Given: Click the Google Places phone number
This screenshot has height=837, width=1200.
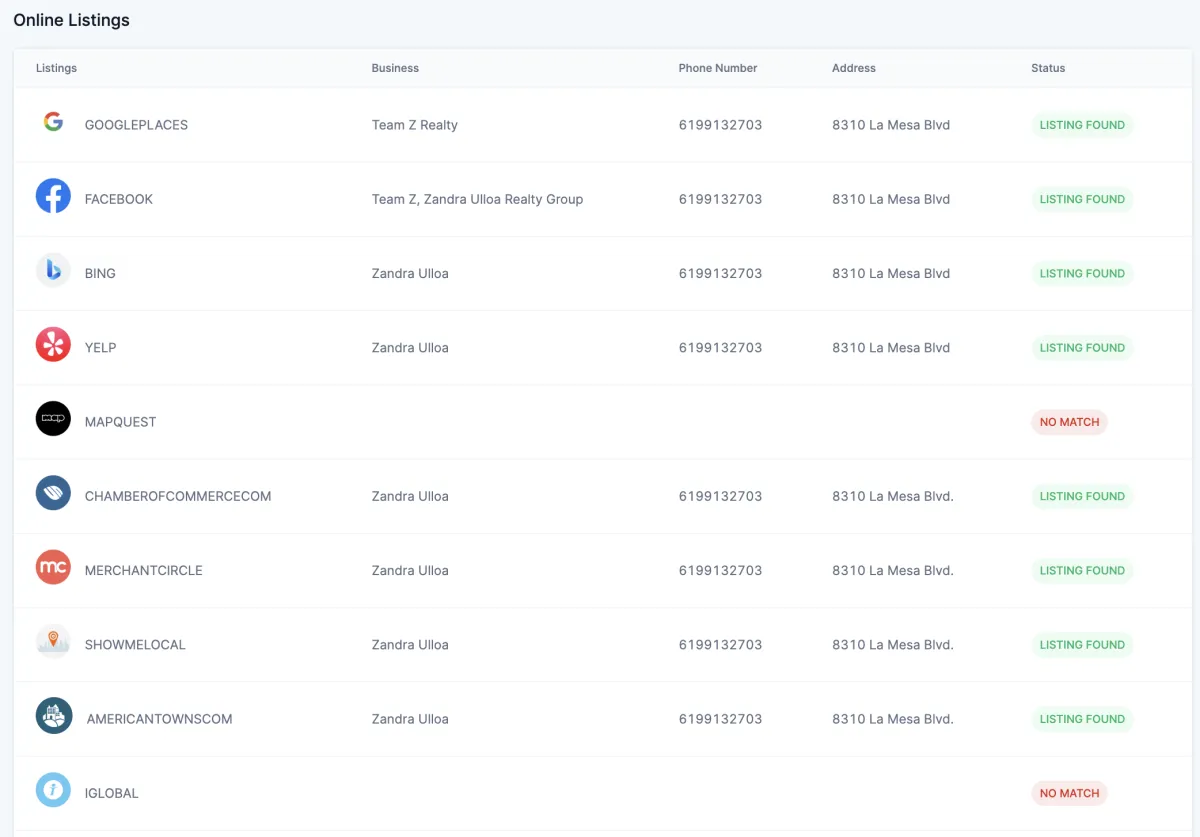Looking at the screenshot, I should point(720,125).
